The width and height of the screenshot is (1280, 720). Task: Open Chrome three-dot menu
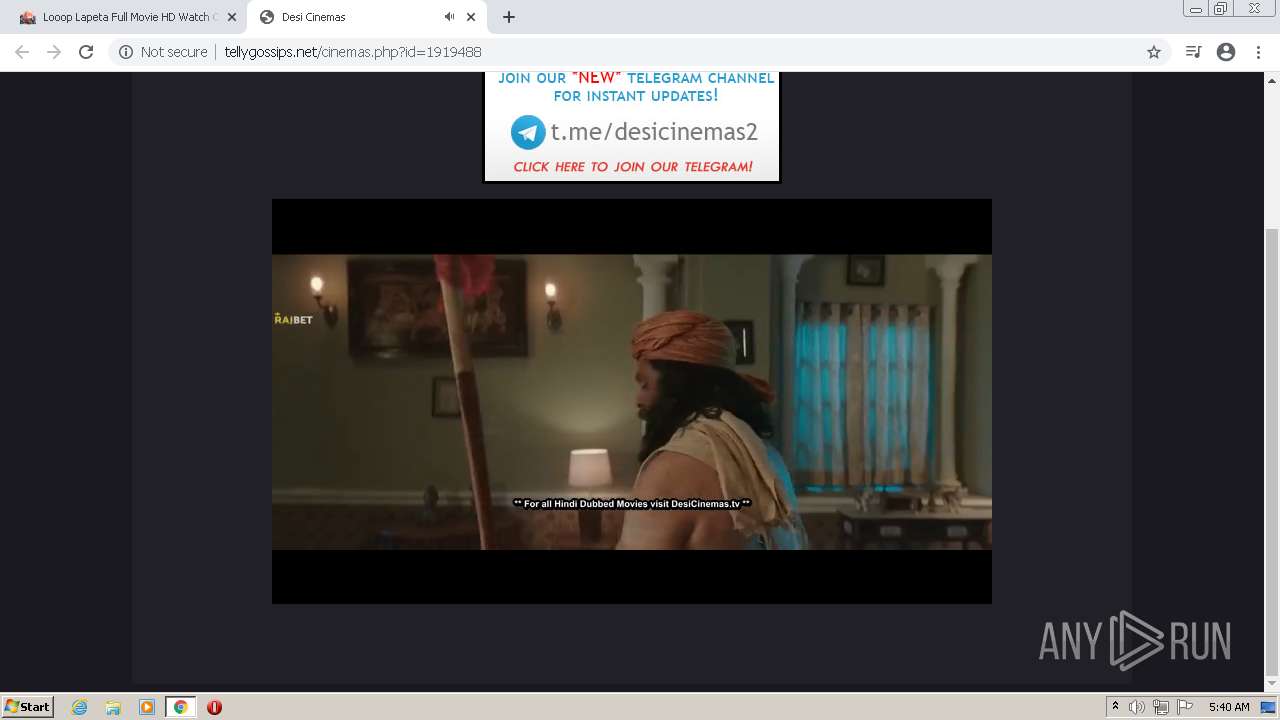pyautogui.click(x=1258, y=52)
